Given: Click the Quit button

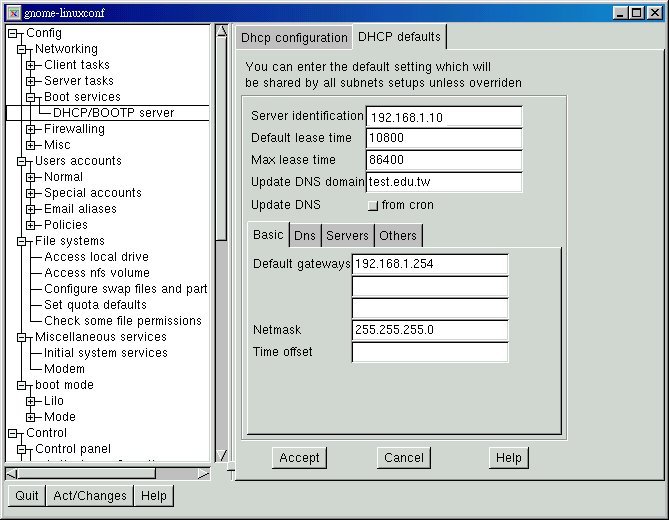Looking at the screenshot, I should 26,496.
